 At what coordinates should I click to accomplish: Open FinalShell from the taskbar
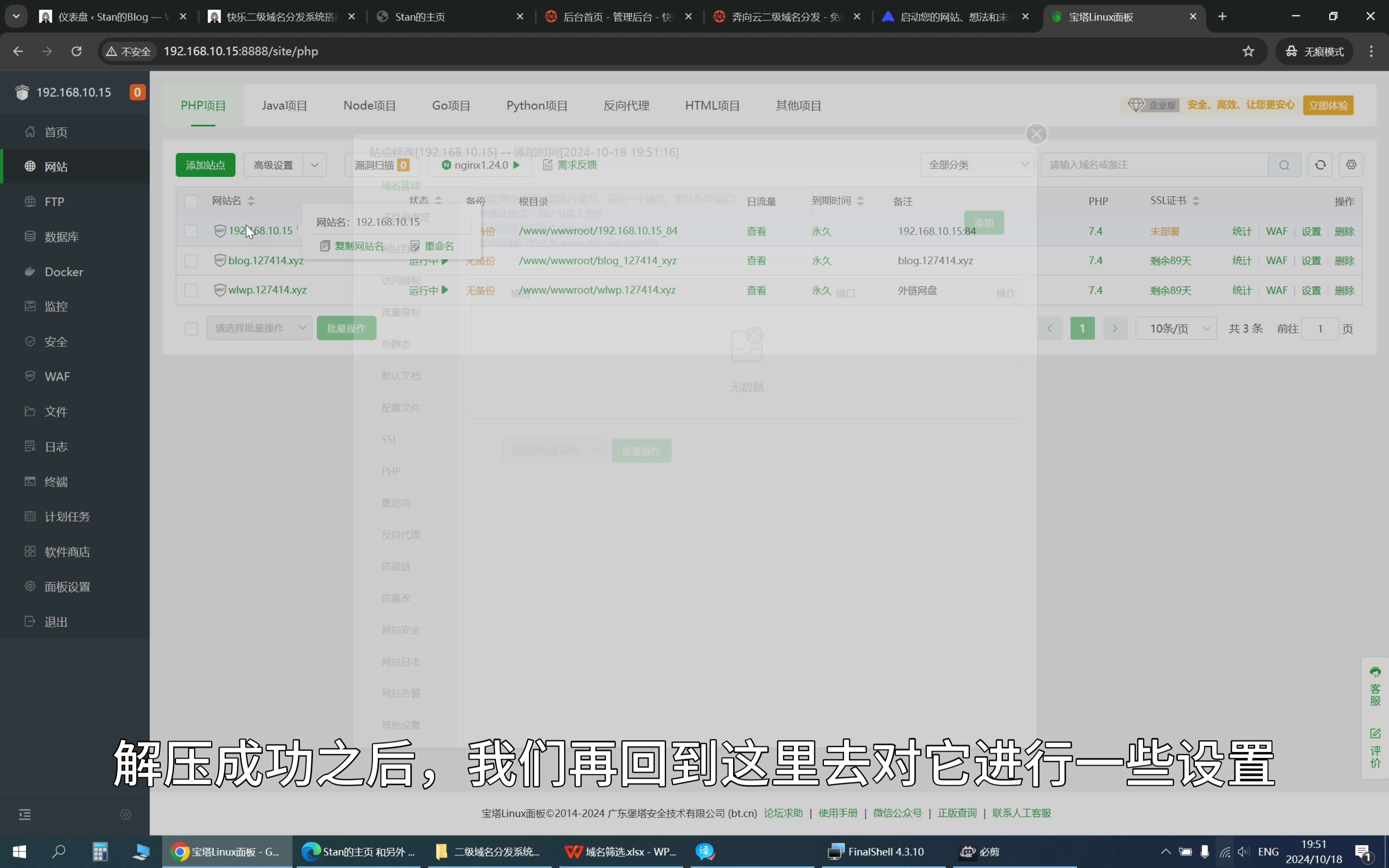point(876,852)
